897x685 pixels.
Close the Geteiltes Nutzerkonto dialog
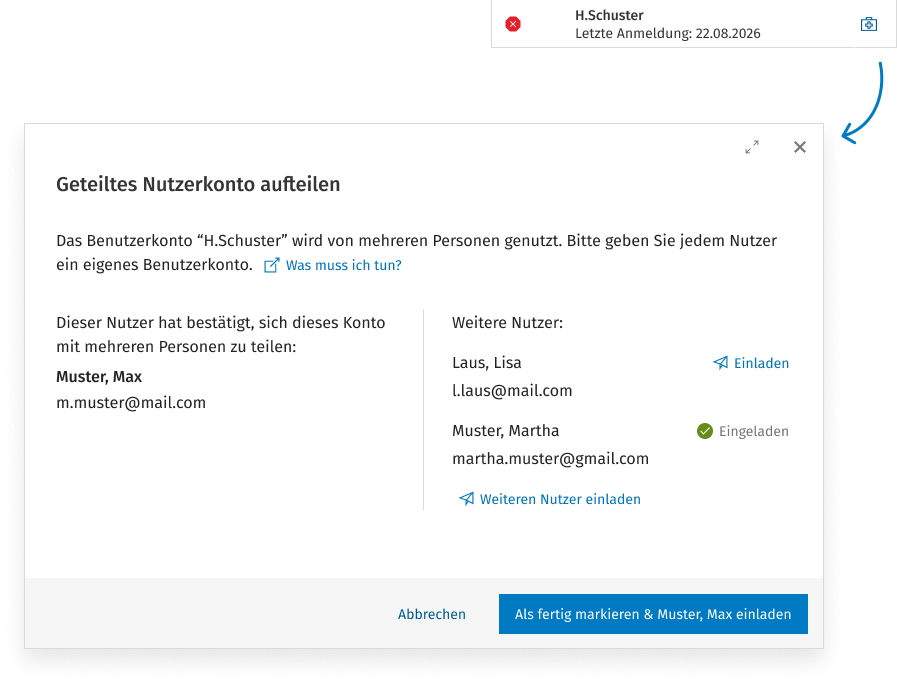point(800,147)
